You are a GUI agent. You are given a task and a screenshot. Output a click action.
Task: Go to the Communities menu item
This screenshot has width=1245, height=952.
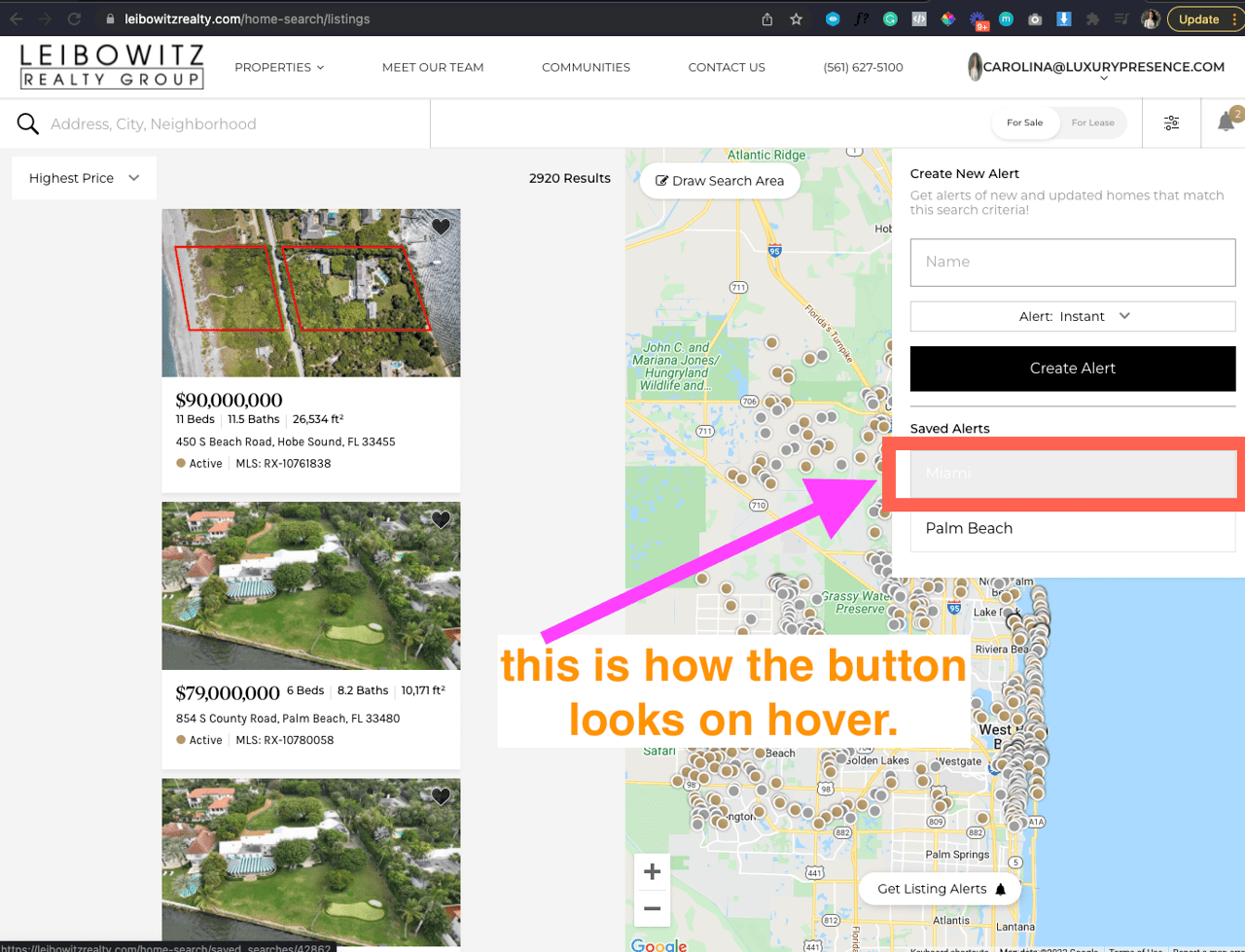(x=586, y=67)
